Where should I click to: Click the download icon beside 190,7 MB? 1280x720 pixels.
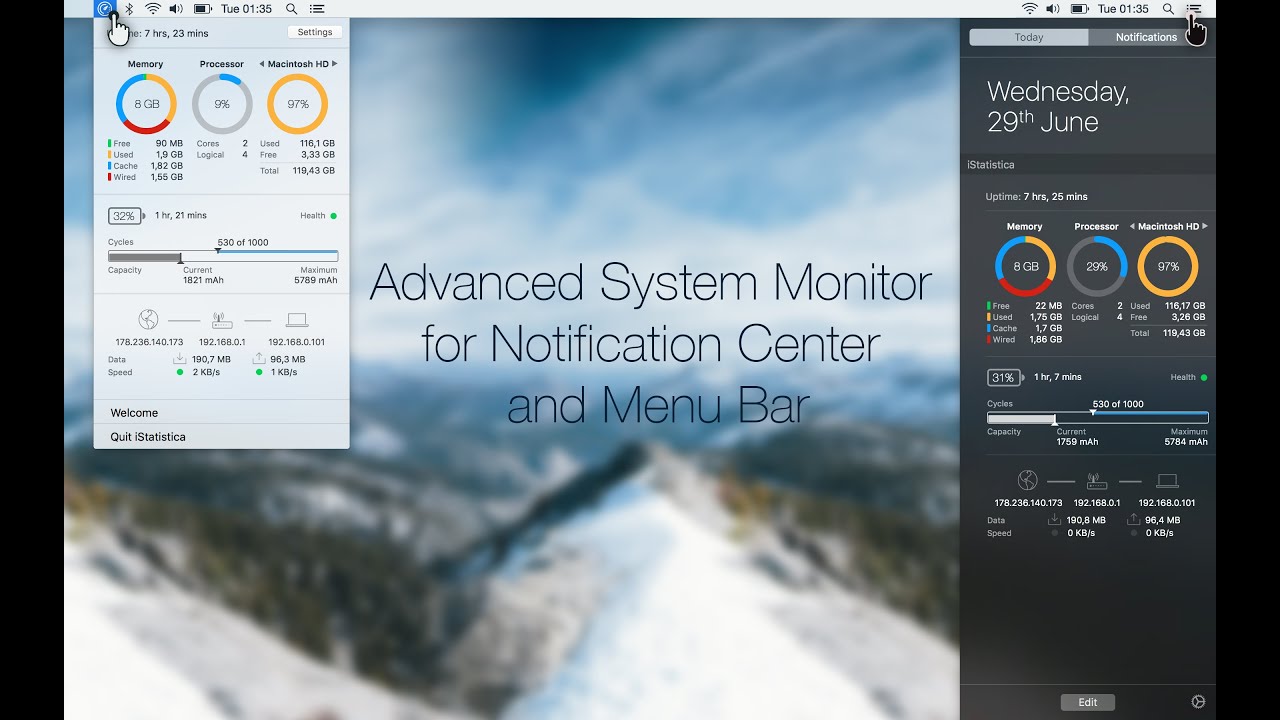tap(179, 358)
